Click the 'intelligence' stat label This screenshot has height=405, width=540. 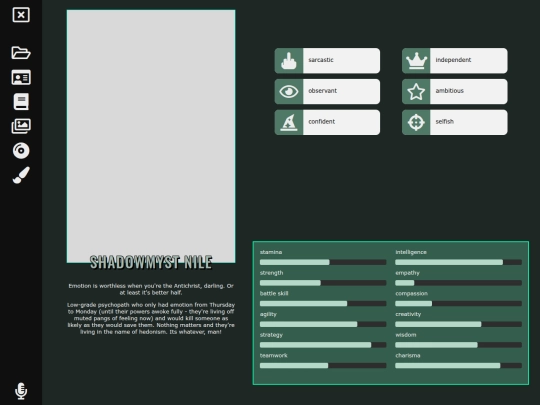[x=411, y=252]
